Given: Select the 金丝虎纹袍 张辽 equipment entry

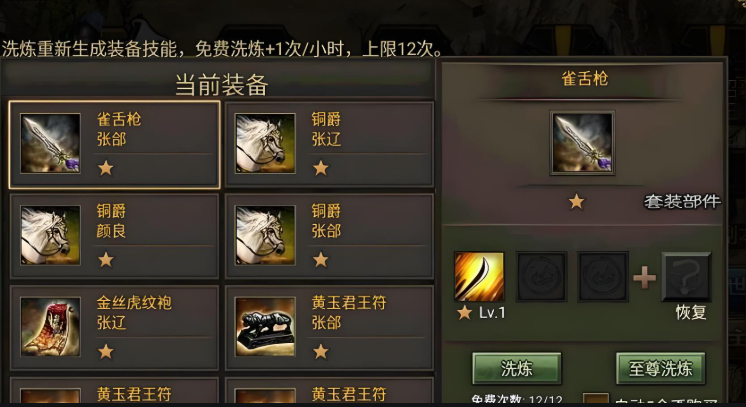Looking at the screenshot, I should [x=114, y=328].
